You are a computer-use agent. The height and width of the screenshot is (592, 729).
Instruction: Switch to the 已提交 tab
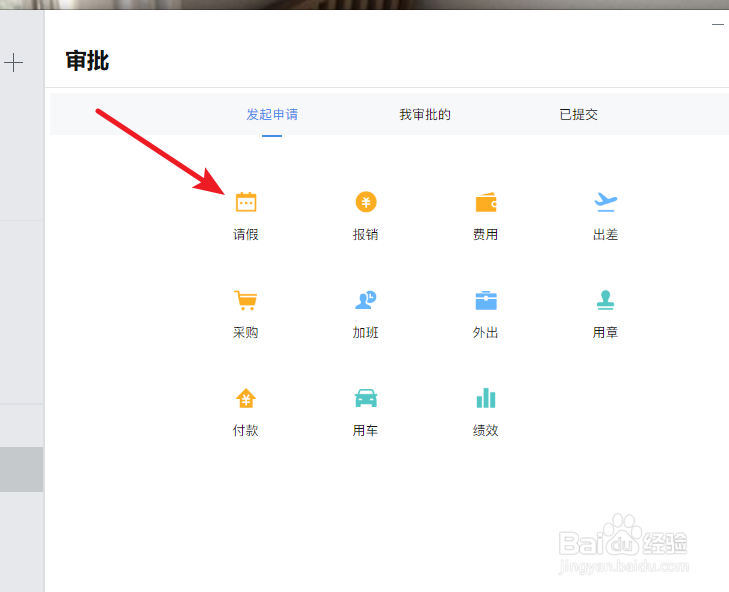578,114
